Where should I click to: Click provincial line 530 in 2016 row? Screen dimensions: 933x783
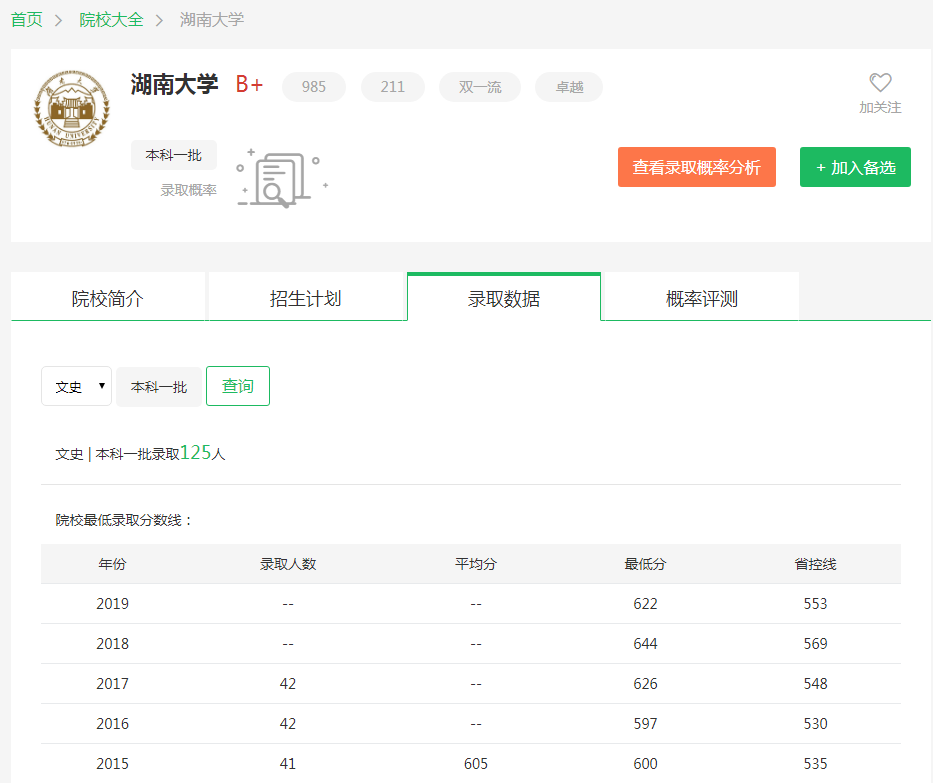tap(815, 723)
